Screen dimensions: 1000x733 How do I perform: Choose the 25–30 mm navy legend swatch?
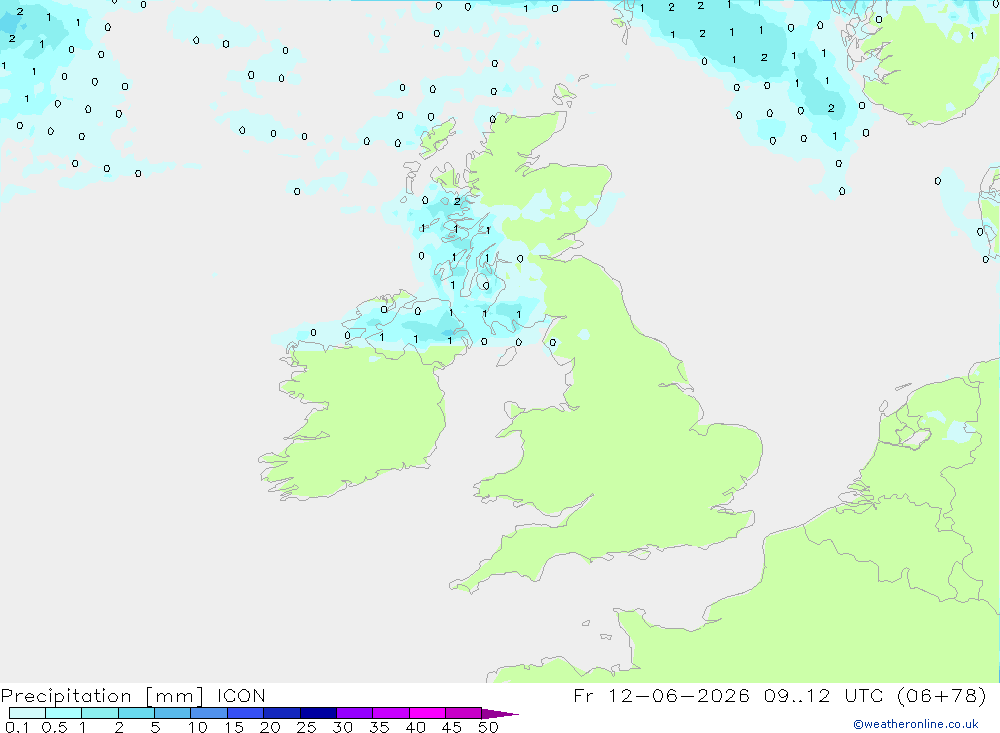318,713
